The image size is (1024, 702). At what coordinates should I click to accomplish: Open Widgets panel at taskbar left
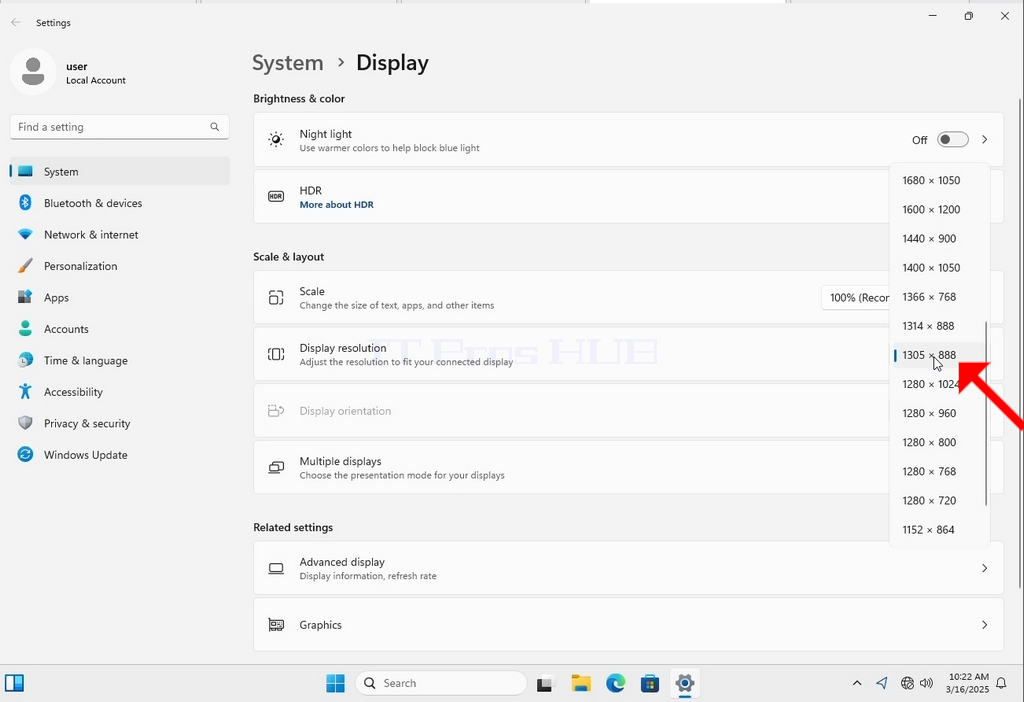14,683
